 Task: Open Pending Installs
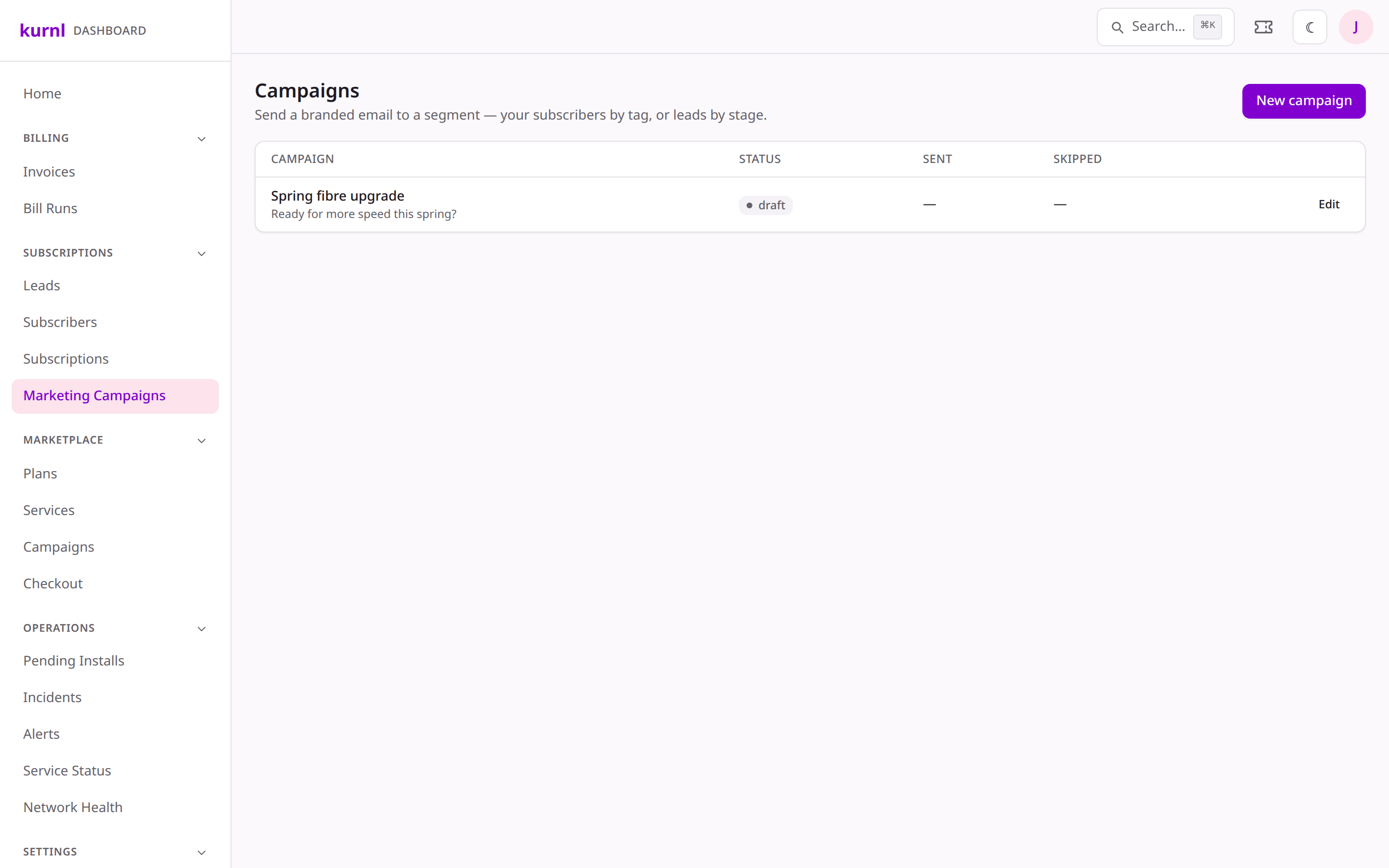(115, 661)
